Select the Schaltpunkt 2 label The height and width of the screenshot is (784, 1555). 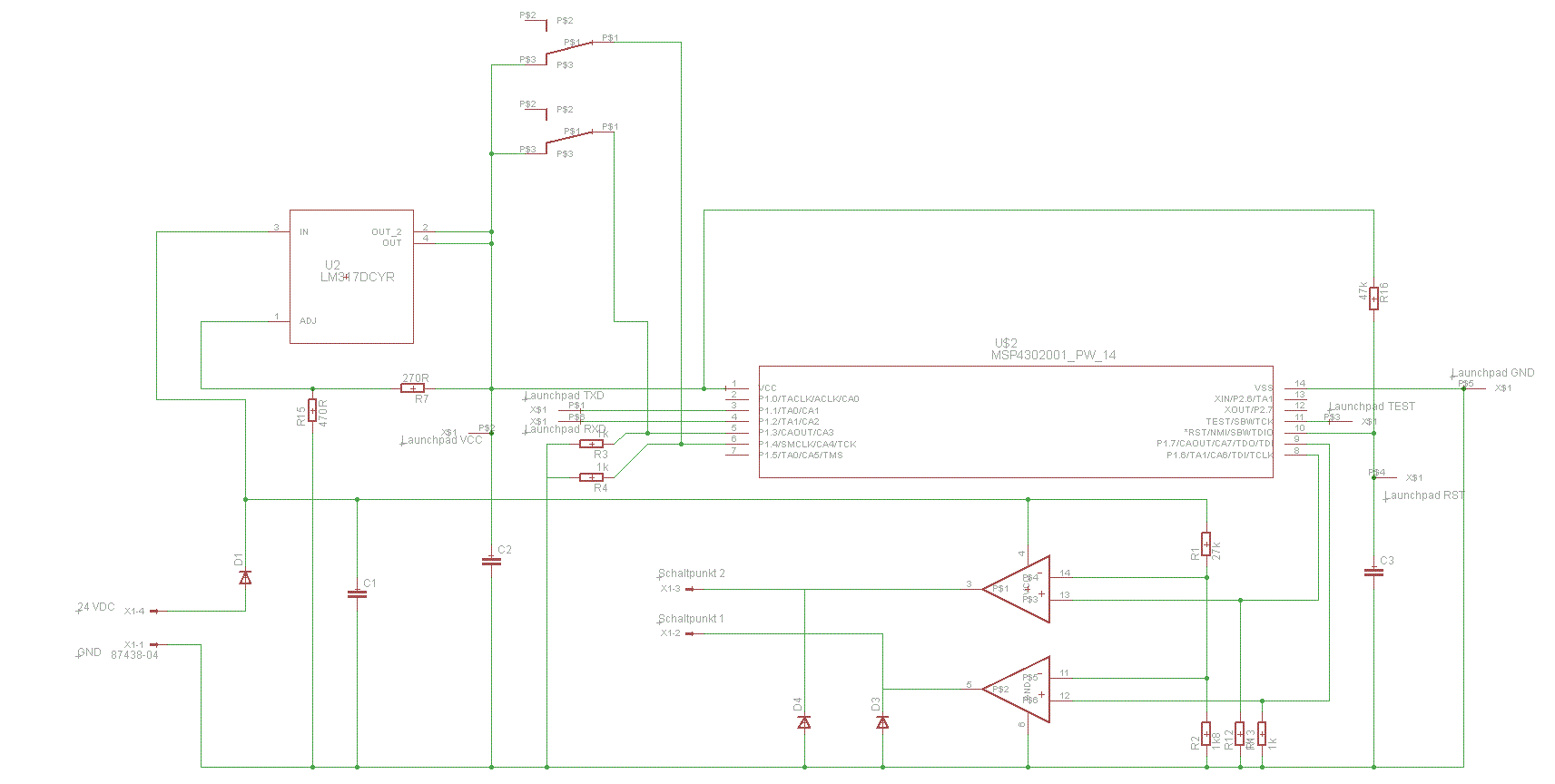pos(692,573)
